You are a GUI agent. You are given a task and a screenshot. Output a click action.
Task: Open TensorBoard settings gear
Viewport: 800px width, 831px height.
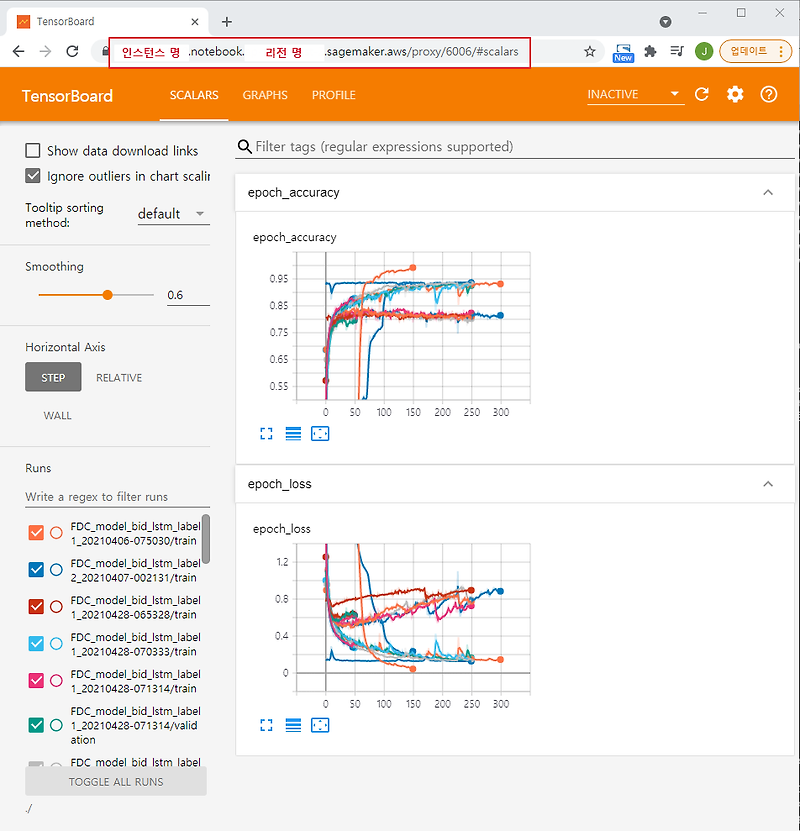(735, 94)
